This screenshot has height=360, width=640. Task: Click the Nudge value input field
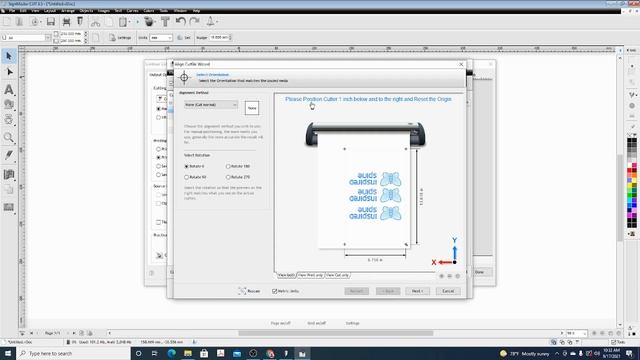coord(219,38)
